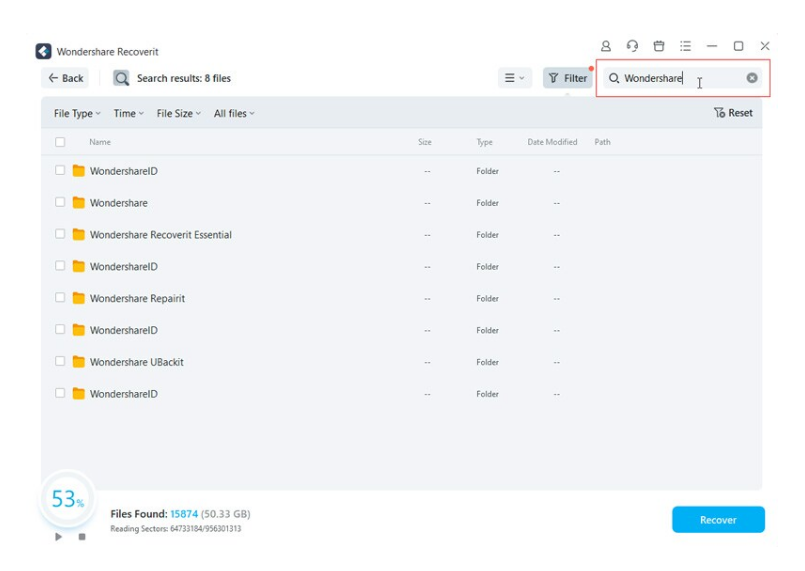The width and height of the screenshot is (805, 571).
Task: Open the list menu icon in title bar
Action: [x=685, y=46]
